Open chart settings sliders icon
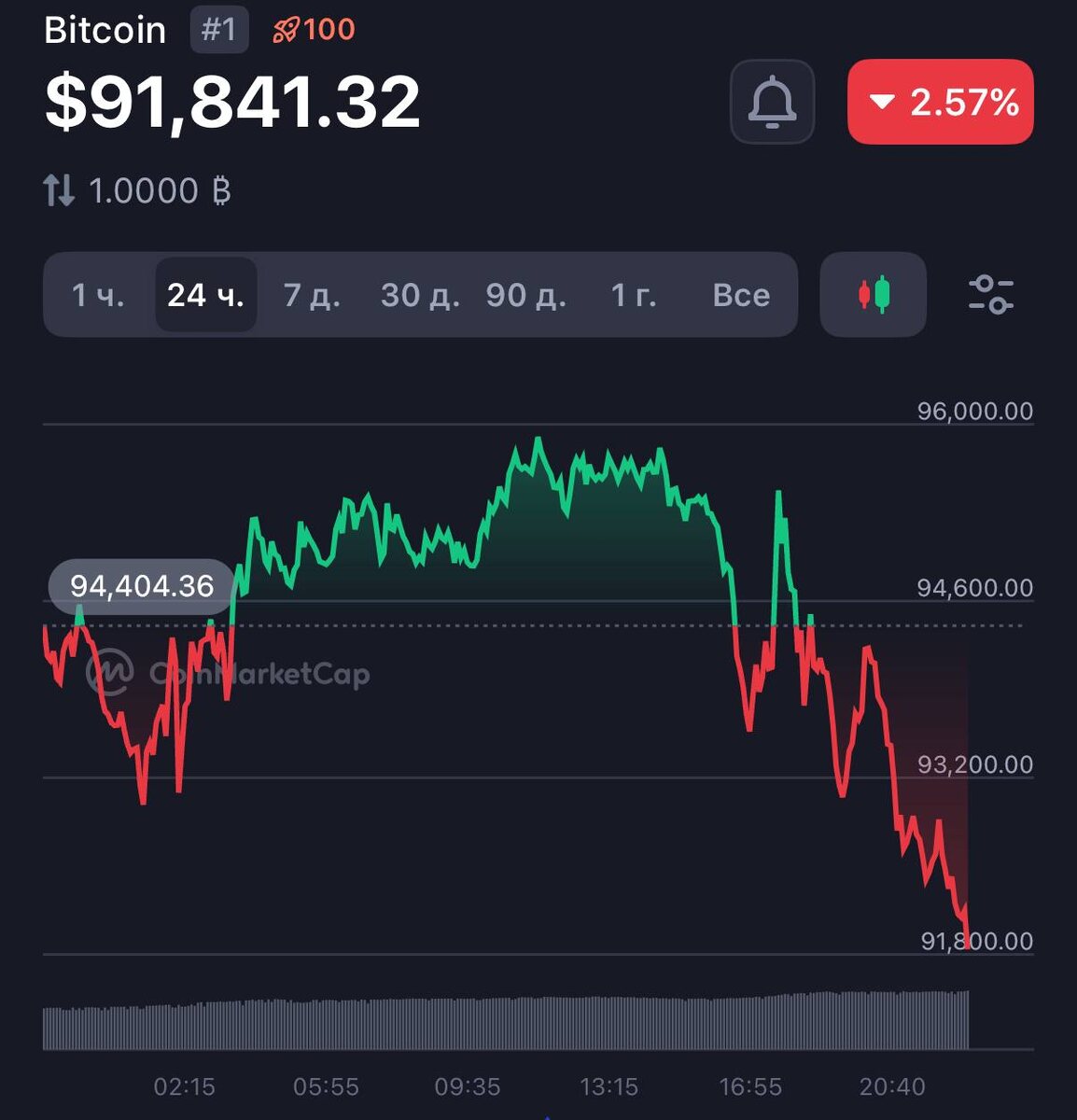1077x1120 pixels. 990,295
